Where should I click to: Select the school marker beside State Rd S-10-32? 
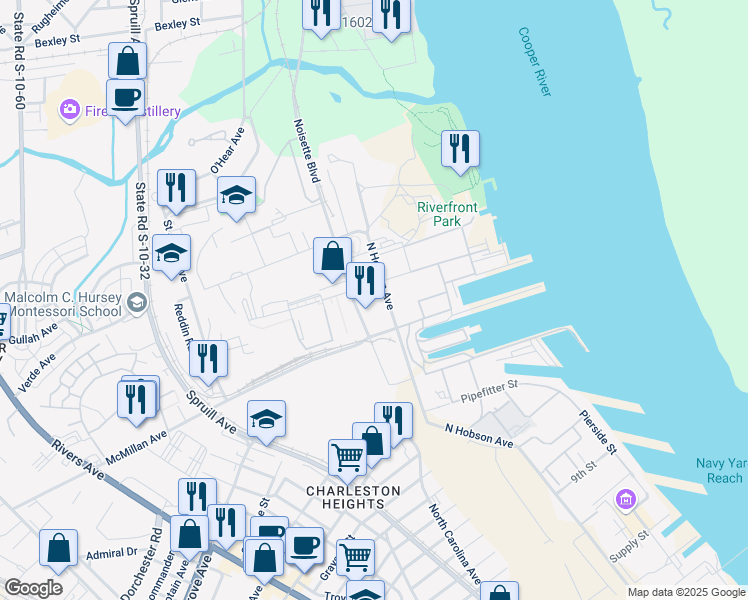click(171, 255)
